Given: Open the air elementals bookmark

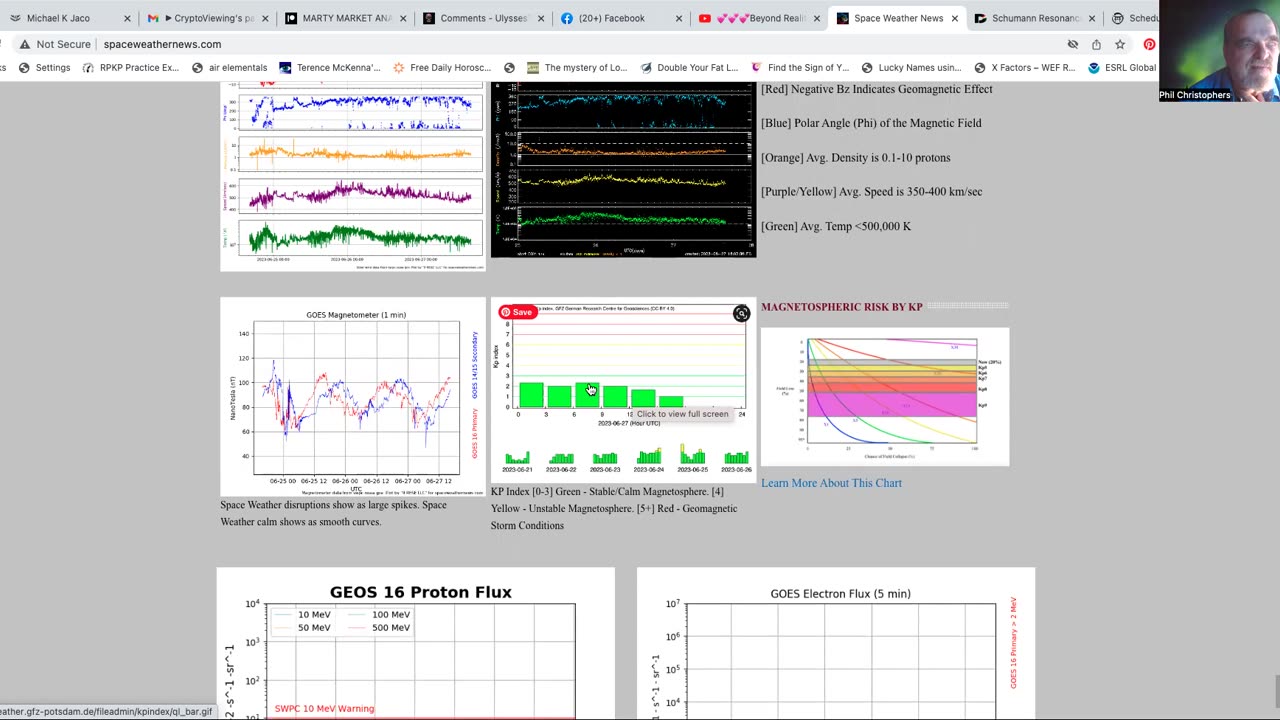Looking at the screenshot, I should point(229,67).
